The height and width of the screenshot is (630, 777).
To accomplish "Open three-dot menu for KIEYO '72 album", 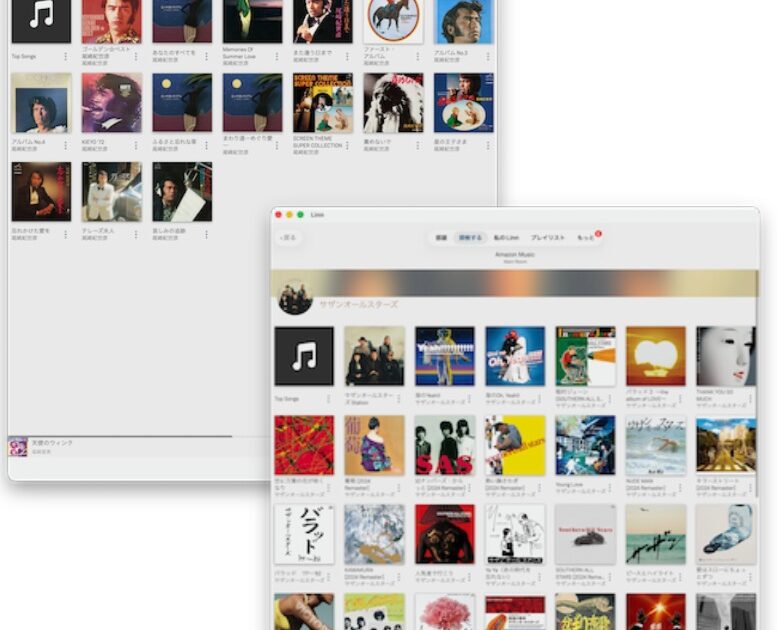I will [136, 145].
